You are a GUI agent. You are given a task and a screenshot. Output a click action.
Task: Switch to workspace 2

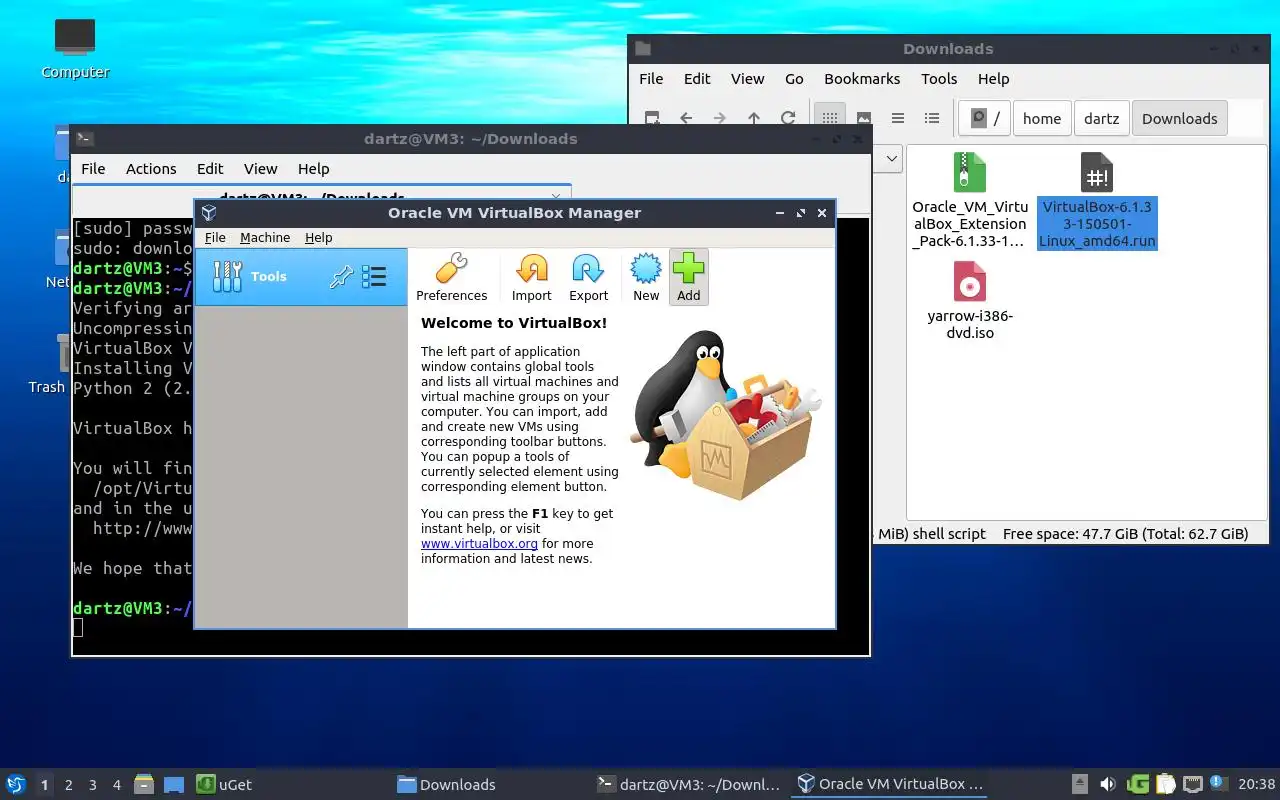pos(68,785)
